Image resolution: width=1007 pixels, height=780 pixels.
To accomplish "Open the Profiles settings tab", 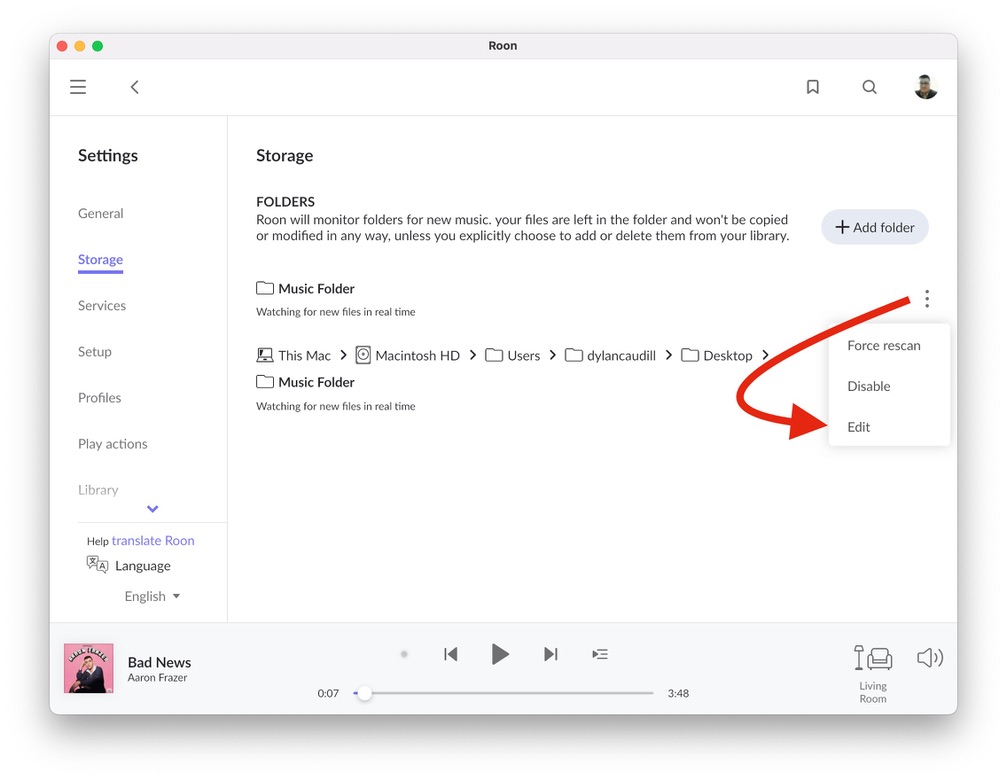I will coord(100,398).
